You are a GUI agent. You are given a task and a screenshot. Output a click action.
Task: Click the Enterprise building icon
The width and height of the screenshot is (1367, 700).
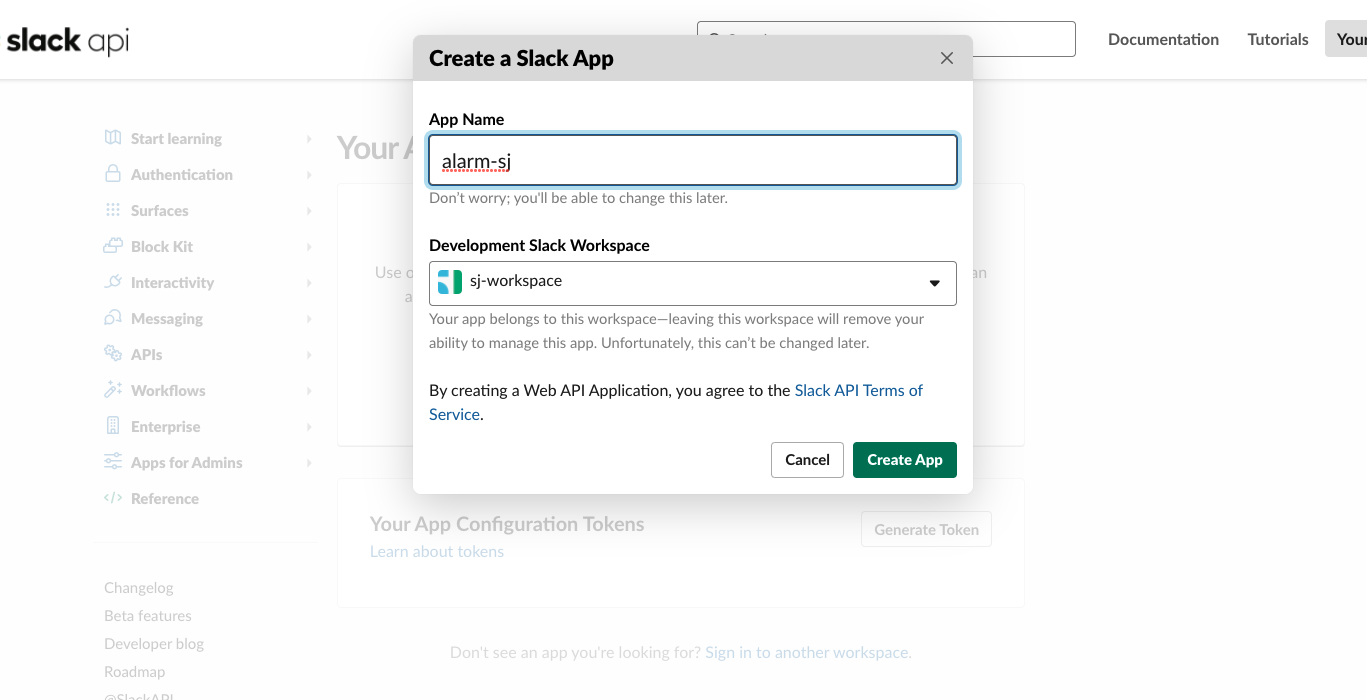pos(113,426)
